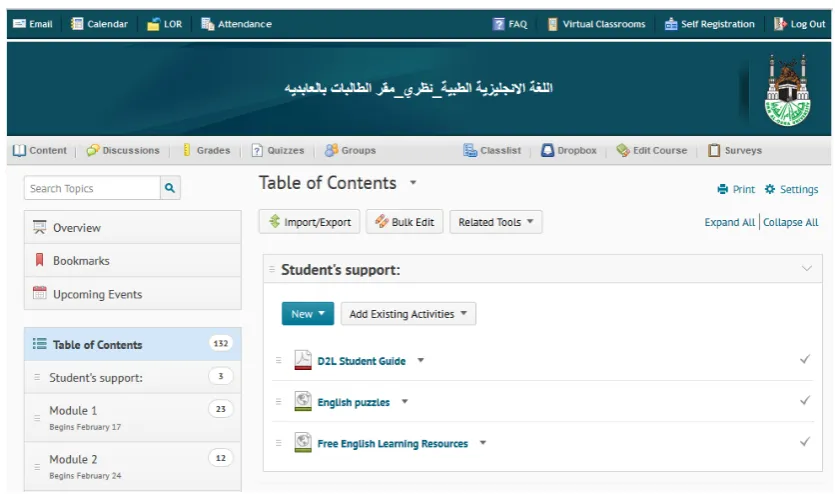Image resolution: width=835 pixels, height=494 pixels.
Task: Open the LOR folder icon
Action: [x=153, y=24]
